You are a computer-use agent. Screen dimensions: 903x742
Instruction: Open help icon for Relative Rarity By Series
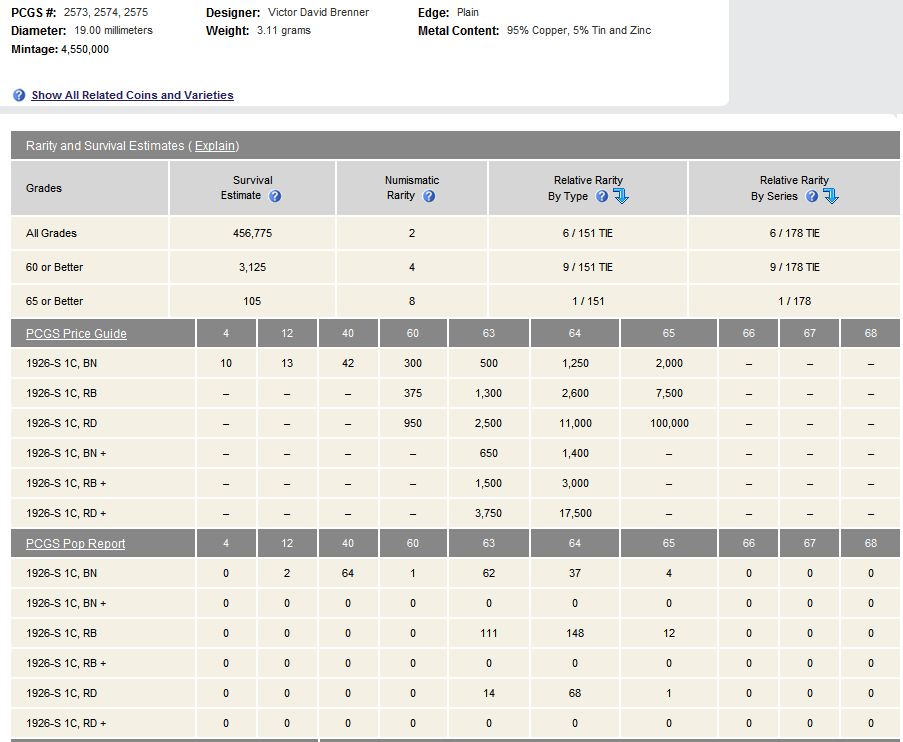812,196
